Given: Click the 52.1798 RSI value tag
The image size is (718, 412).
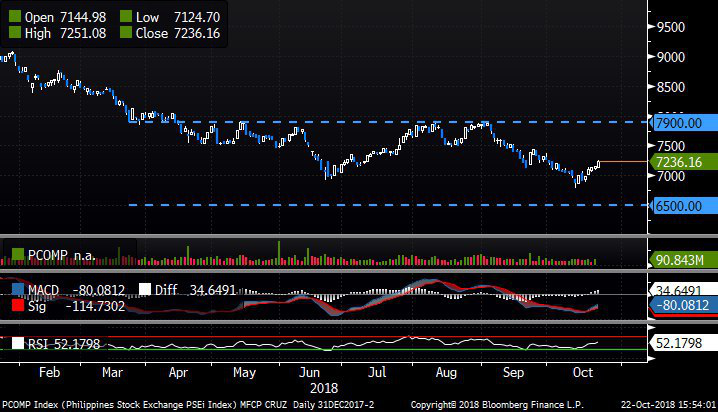Looking at the screenshot, I should tap(680, 343).
